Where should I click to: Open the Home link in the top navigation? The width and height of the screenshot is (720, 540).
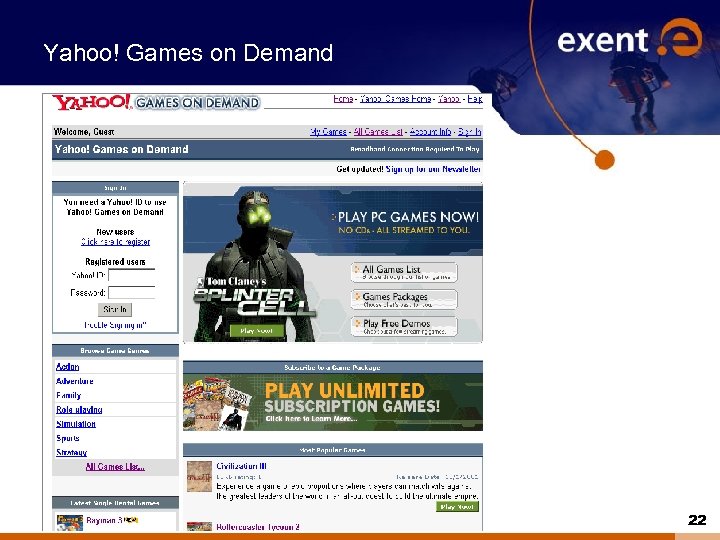tap(343, 99)
